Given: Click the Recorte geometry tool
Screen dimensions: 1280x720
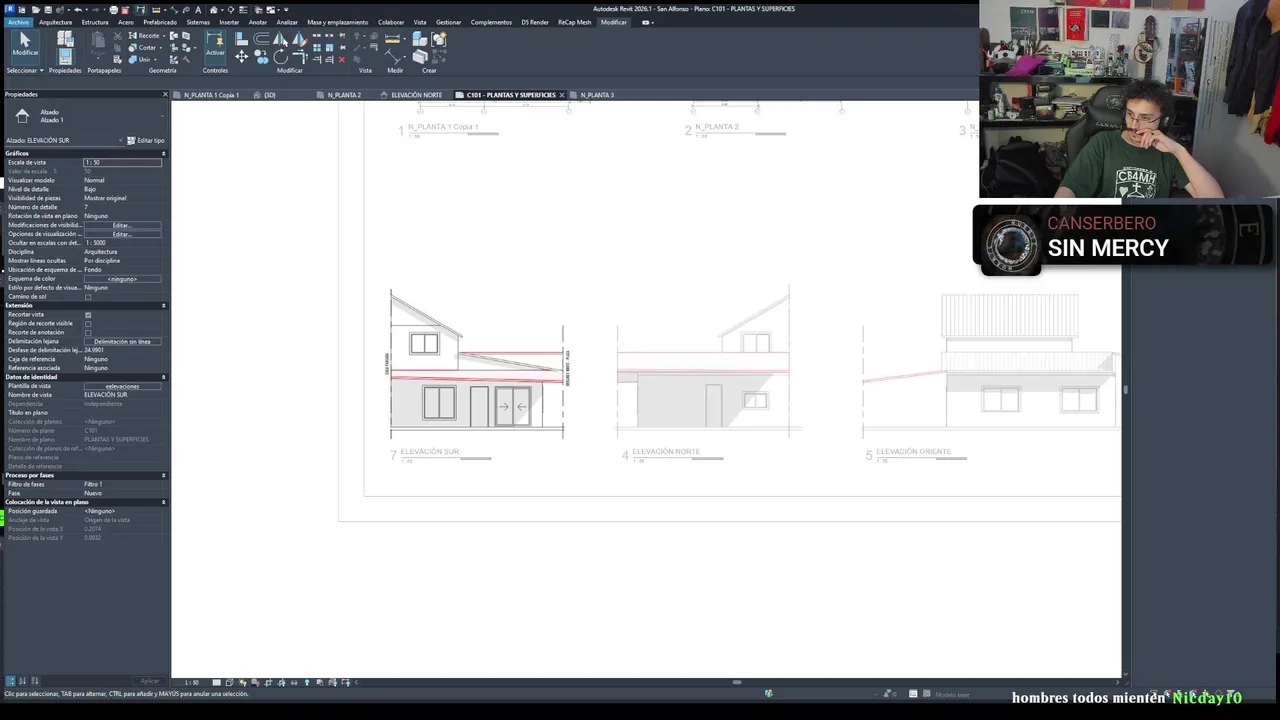Looking at the screenshot, I should click(x=144, y=35).
